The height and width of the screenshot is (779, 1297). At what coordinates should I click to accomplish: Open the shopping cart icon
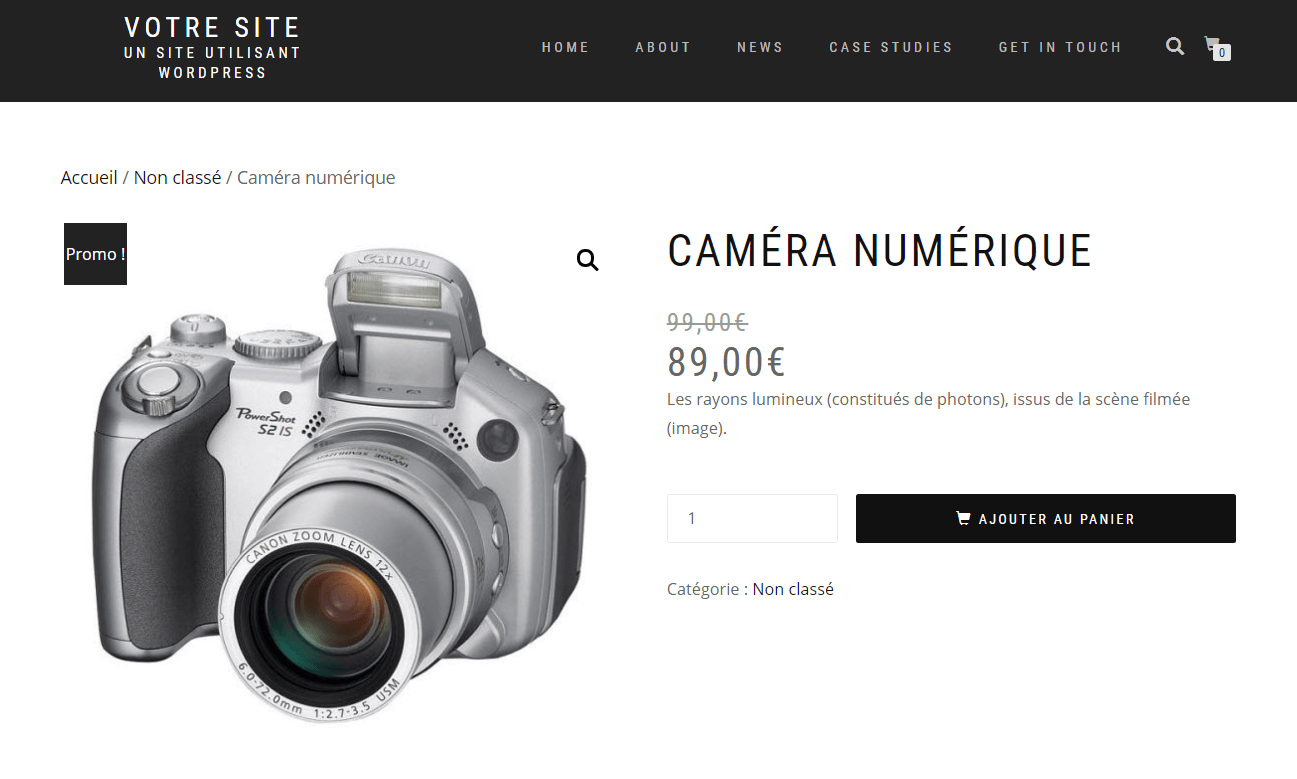point(1212,44)
